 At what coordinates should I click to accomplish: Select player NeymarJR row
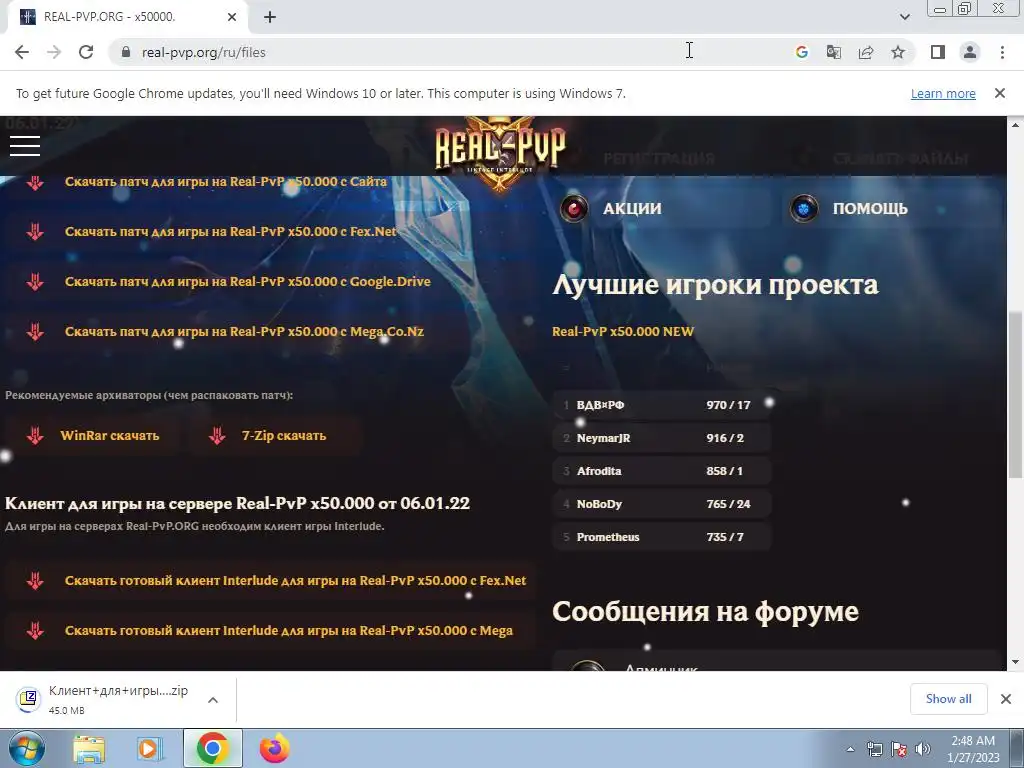point(662,438)
